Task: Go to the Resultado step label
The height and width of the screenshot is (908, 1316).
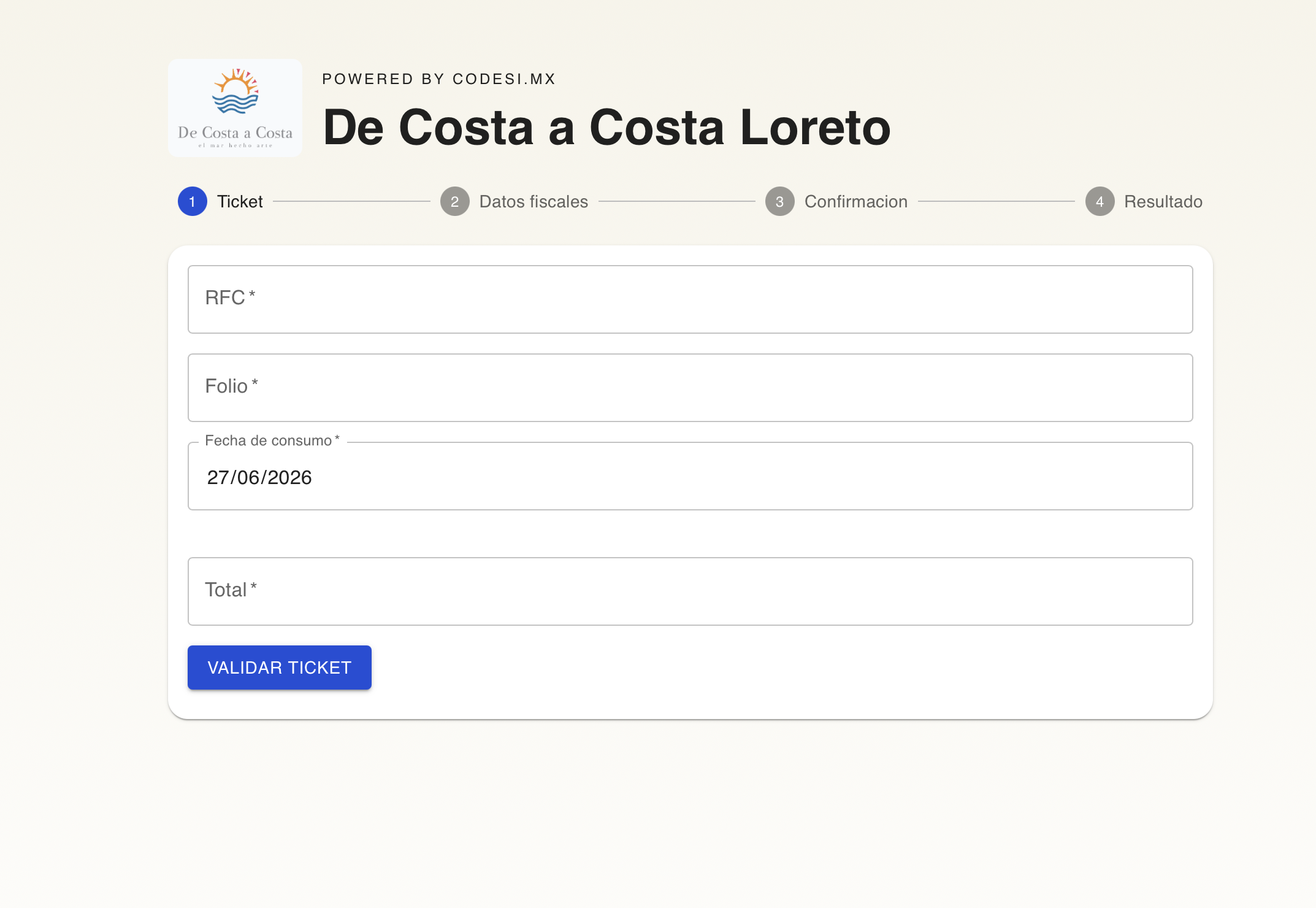Action: [x=1163, y=201]
